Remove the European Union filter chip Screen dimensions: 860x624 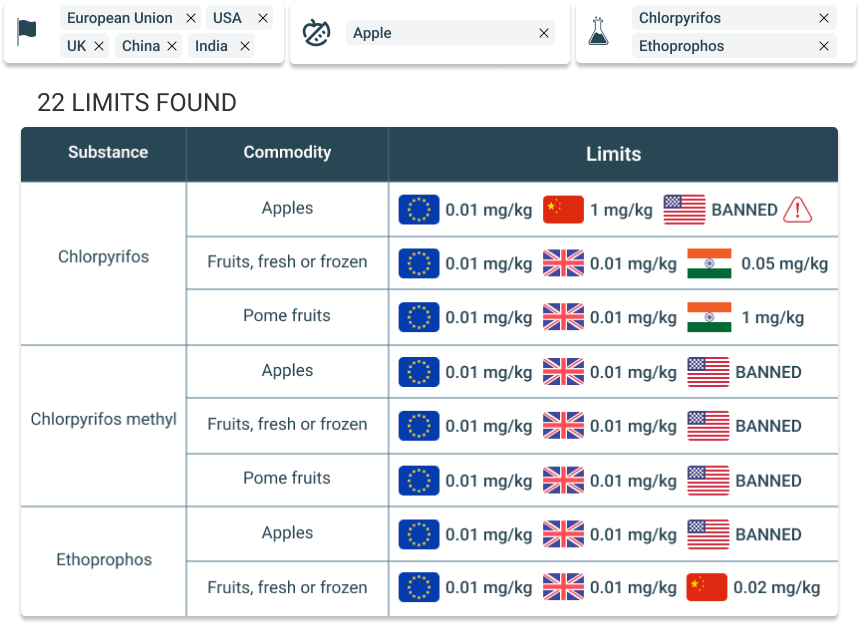190,17
